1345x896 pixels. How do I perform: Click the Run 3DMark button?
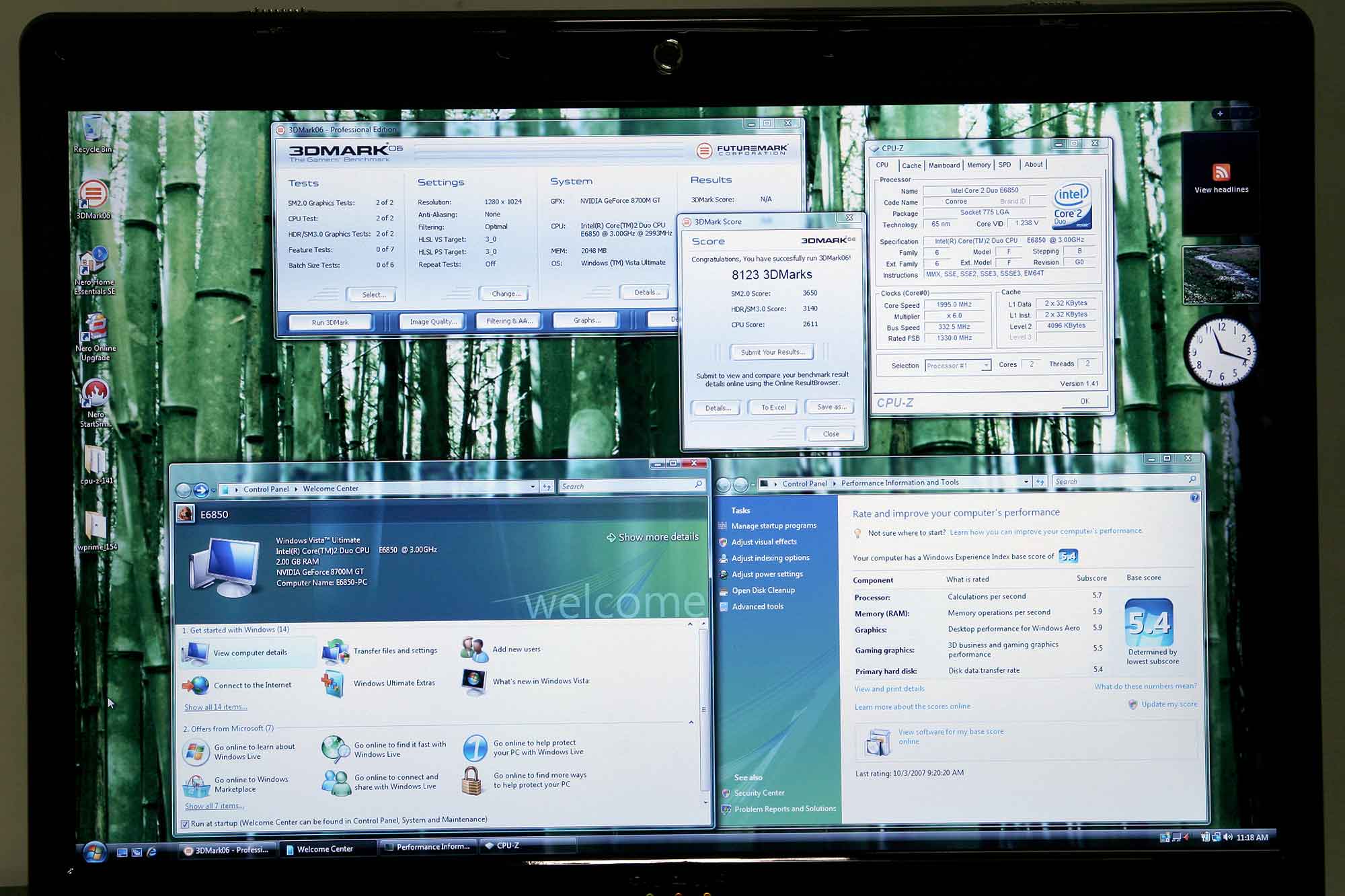click(x=330, y=322)
